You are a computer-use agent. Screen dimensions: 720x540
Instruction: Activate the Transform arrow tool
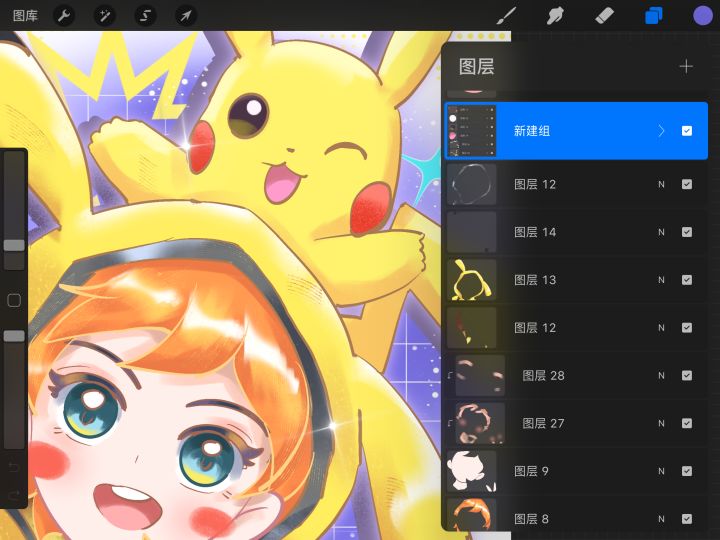click(186, 16)
